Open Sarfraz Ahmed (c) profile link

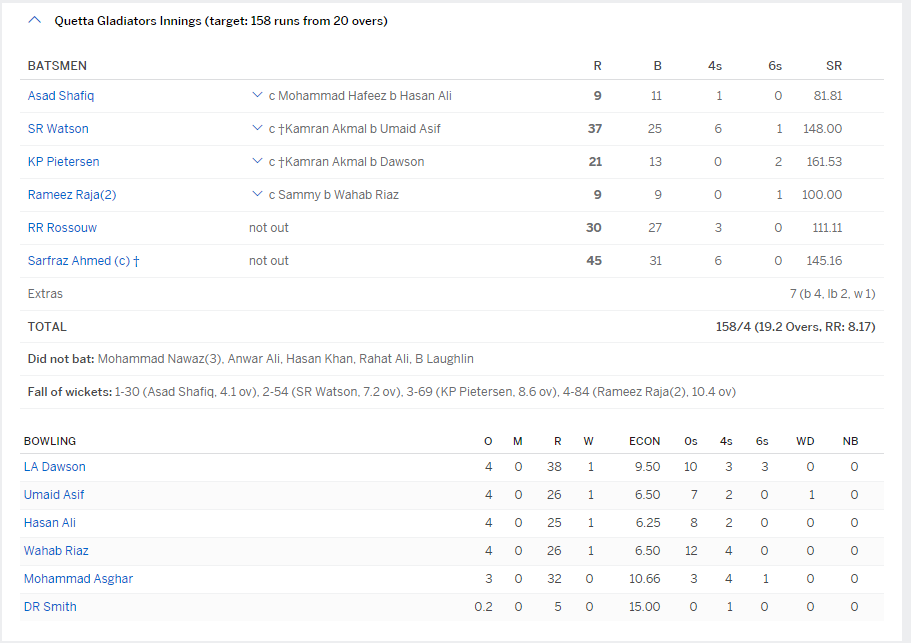pyautogui.click(x=83, y=261)
